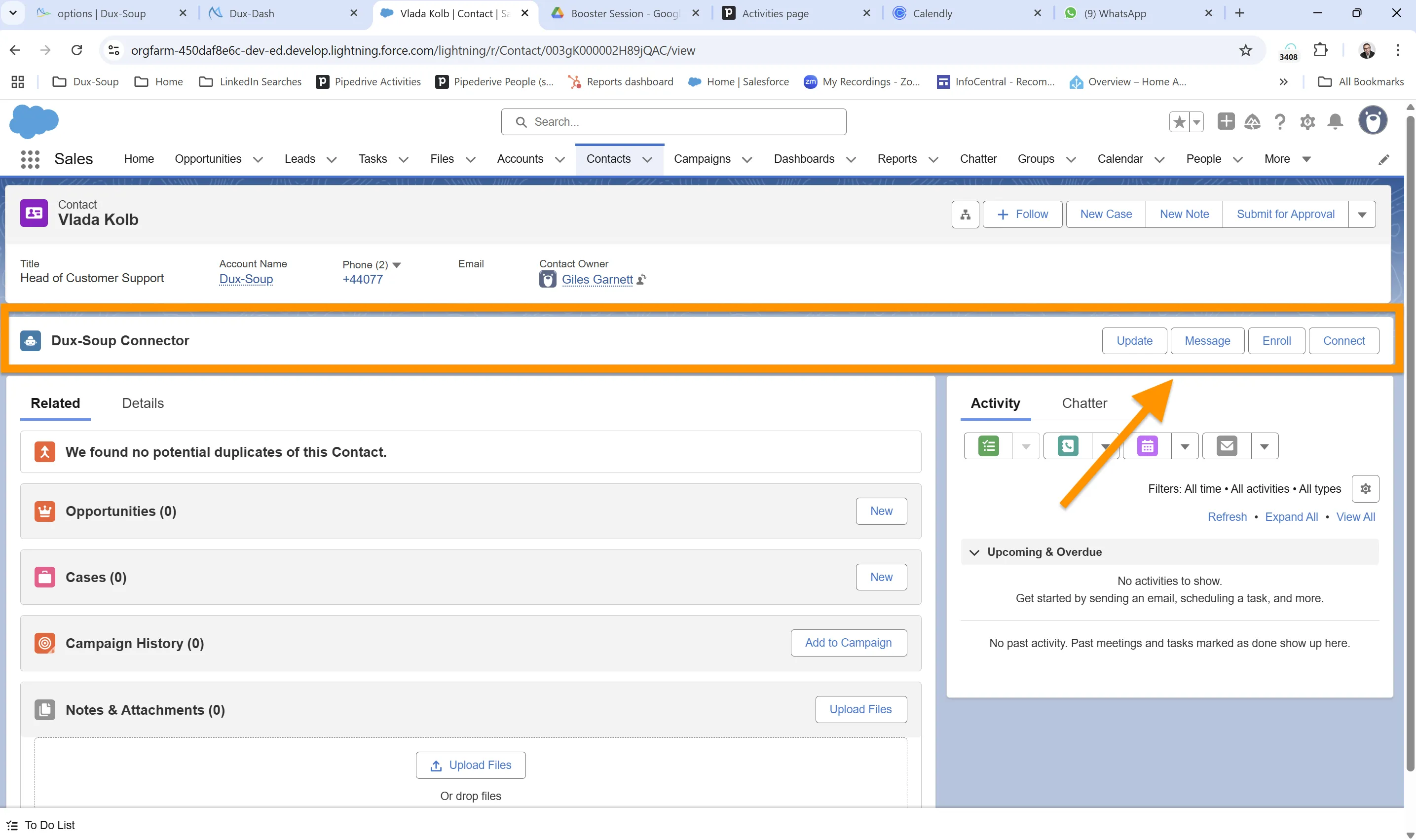Open the Notifications bell
This screenshot has height=840, width=1416.
[x=1335, y=122]
